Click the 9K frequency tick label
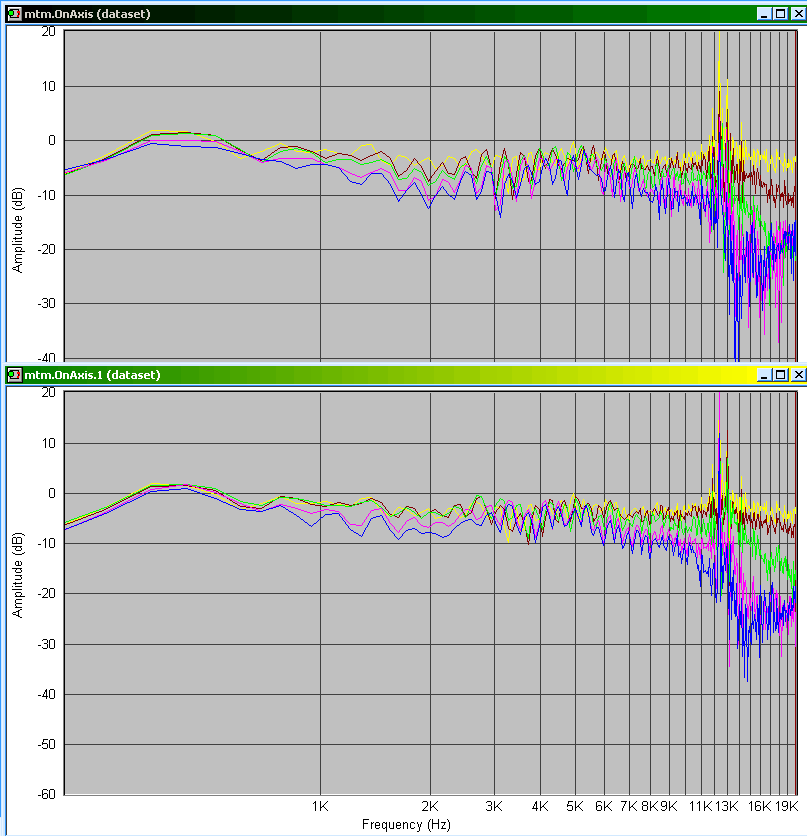Screen dimensions: 807x836 click(x=668, y=806)
